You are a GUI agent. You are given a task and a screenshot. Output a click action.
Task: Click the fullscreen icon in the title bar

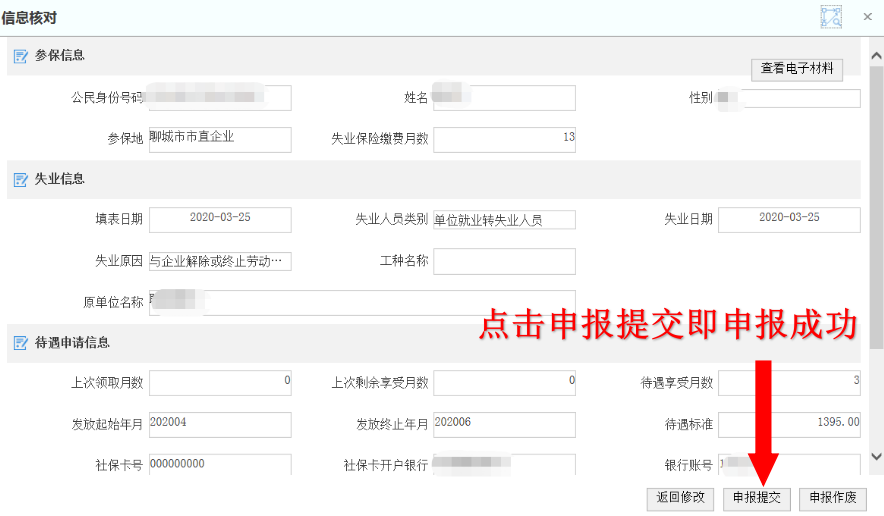[831, 16]
